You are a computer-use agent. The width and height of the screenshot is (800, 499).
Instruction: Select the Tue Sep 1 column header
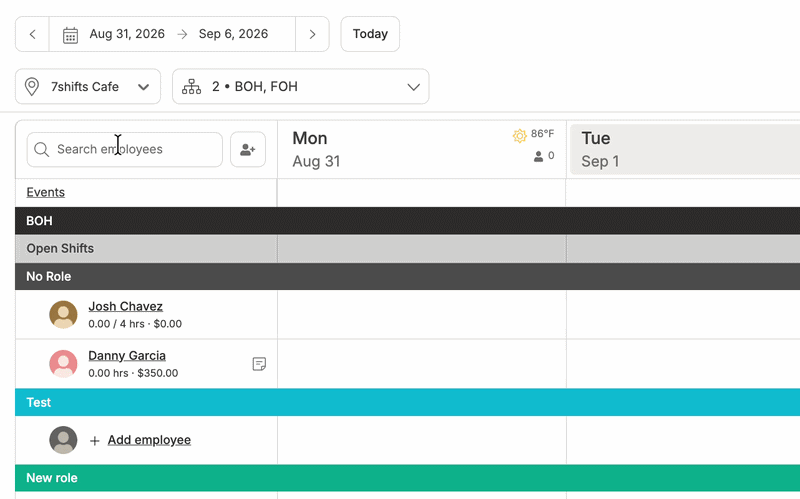click(x=685, y=149)
